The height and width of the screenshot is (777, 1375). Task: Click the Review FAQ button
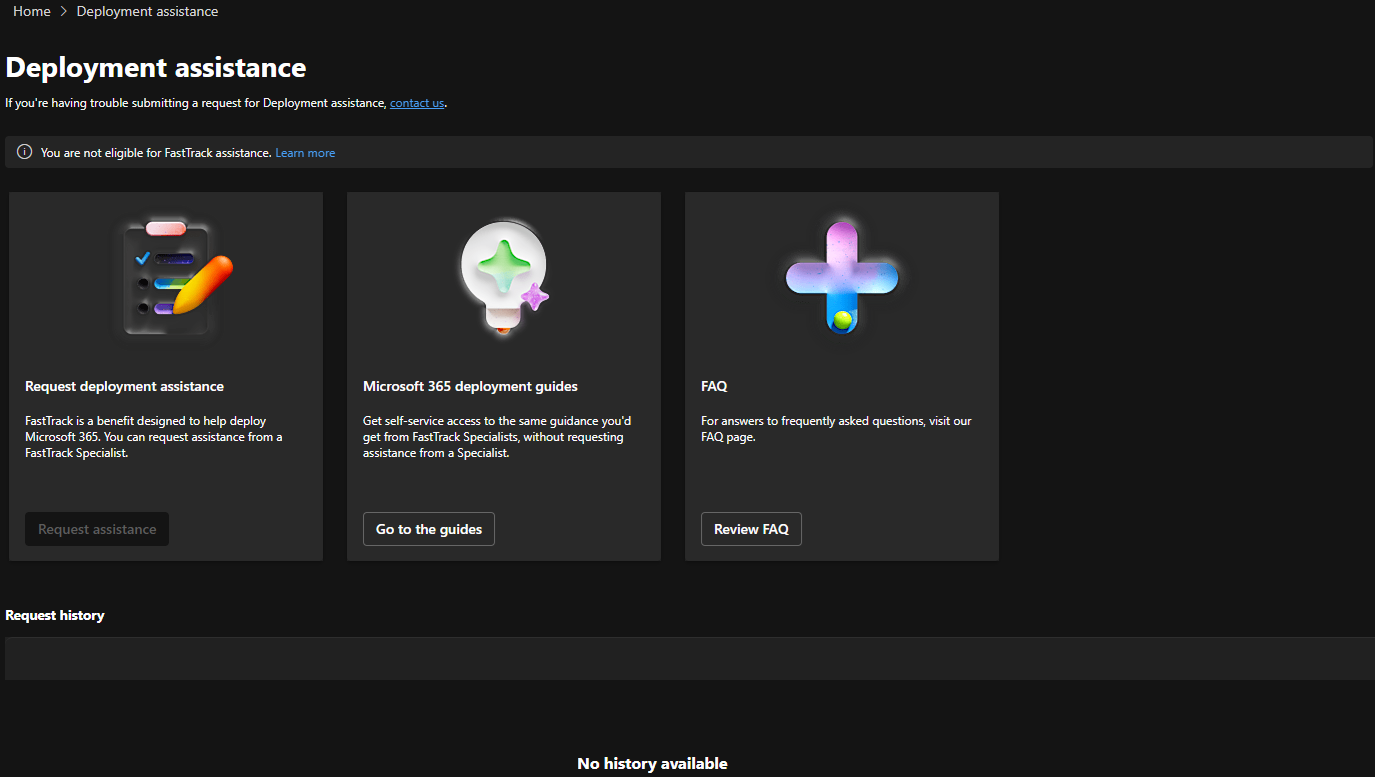click(751, 529)
